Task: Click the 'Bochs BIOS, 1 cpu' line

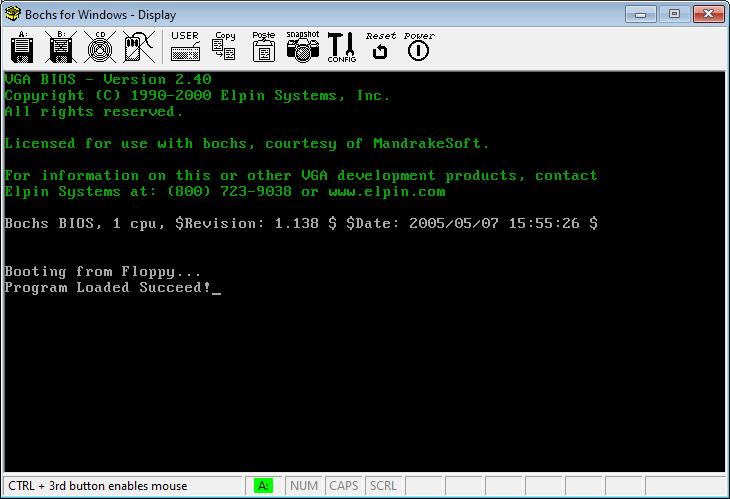Action: [301, 223]
